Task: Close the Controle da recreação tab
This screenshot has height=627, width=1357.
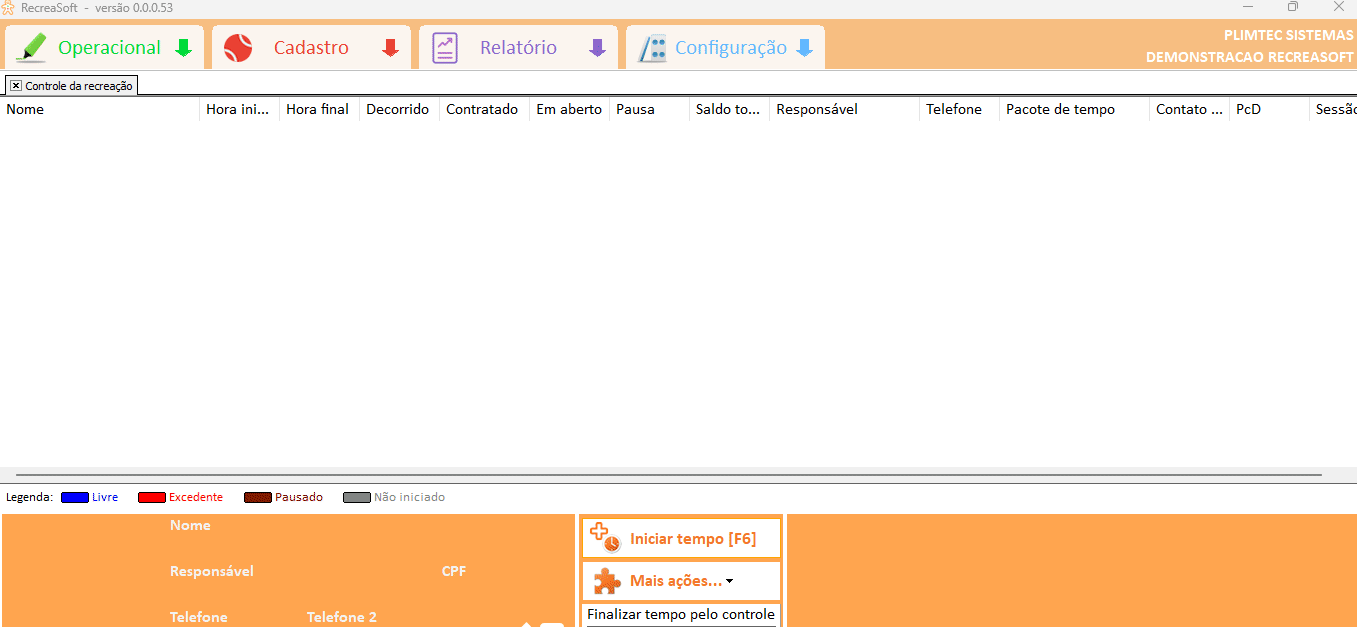Action: click(x=16, y=86)
